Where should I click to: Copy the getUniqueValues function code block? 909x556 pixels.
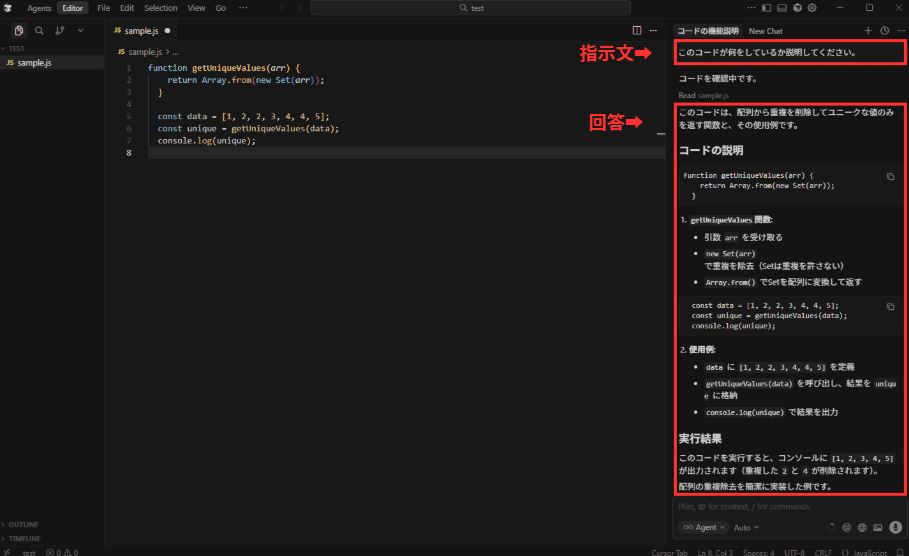(890, 177)
